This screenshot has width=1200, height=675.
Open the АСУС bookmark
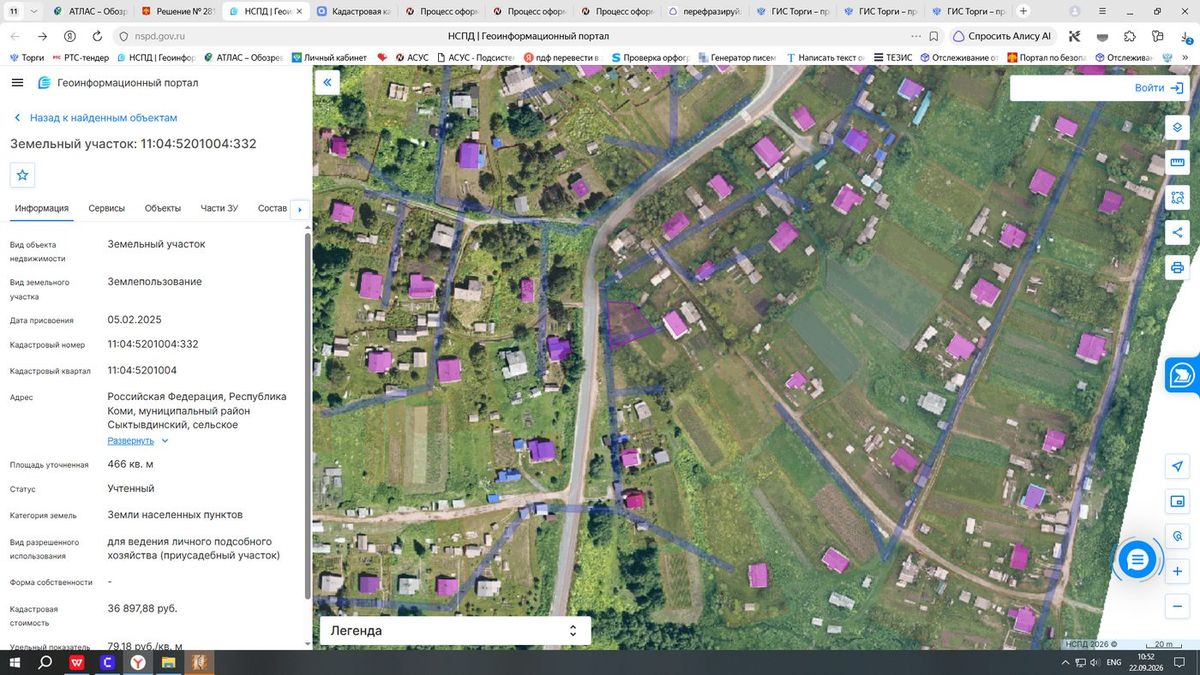[410, 58]
